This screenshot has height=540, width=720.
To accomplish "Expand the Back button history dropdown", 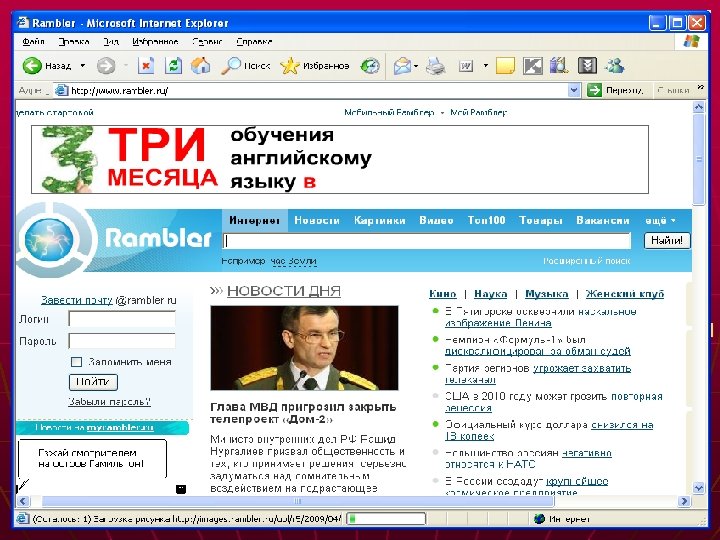I will [x=83, y=66].
